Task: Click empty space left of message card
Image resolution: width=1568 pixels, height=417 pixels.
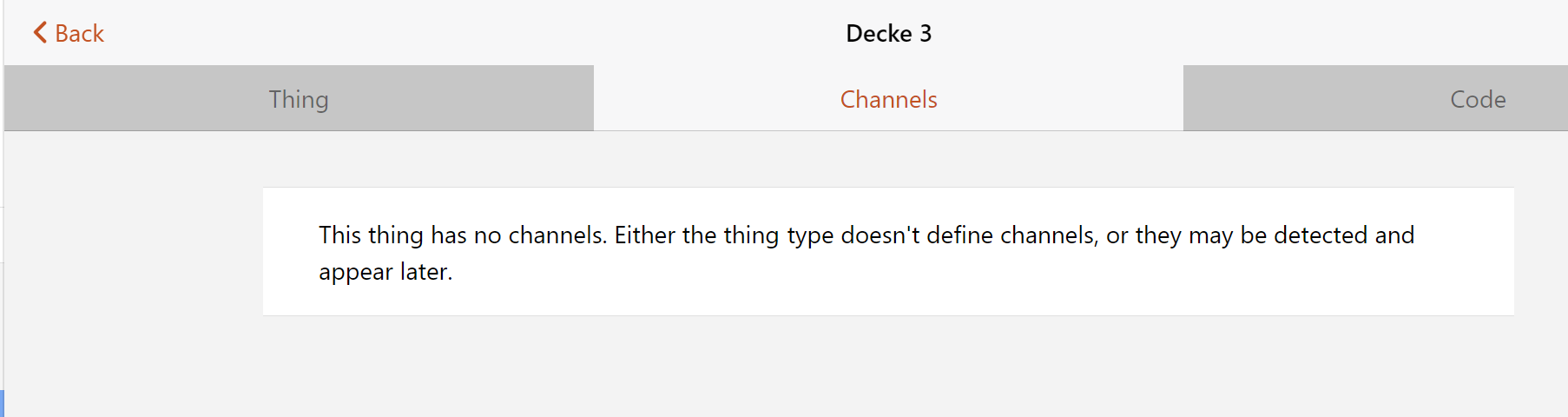Action: [130, 252]
